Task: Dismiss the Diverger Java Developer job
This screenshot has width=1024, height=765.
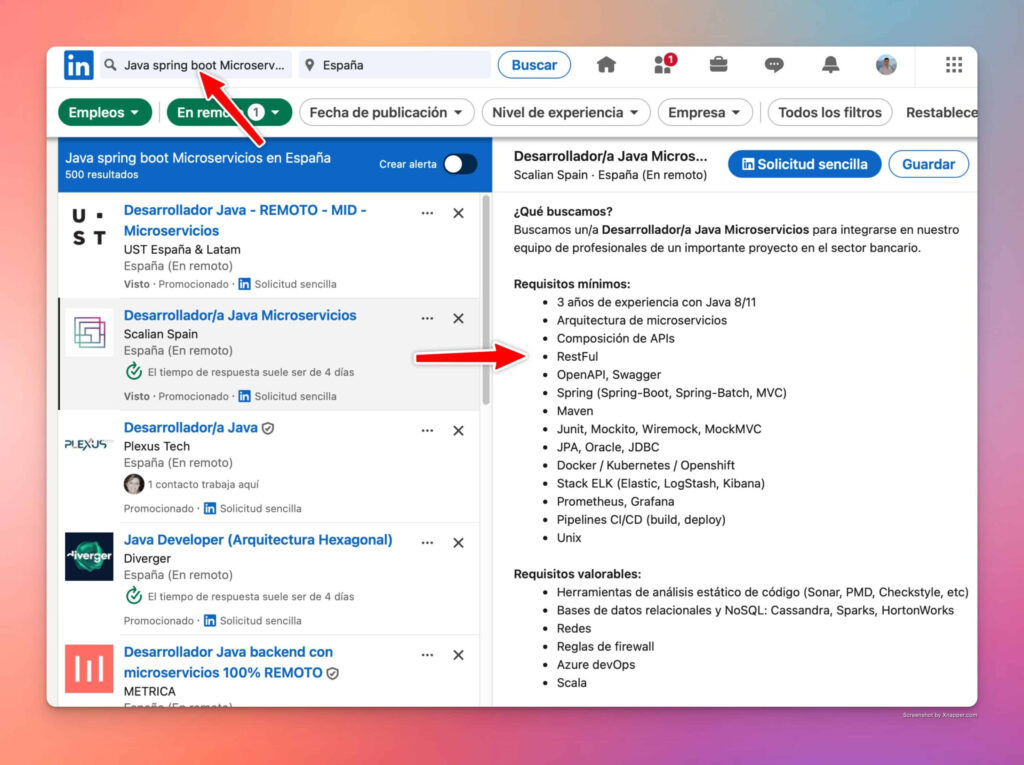Action: [458, 543]
